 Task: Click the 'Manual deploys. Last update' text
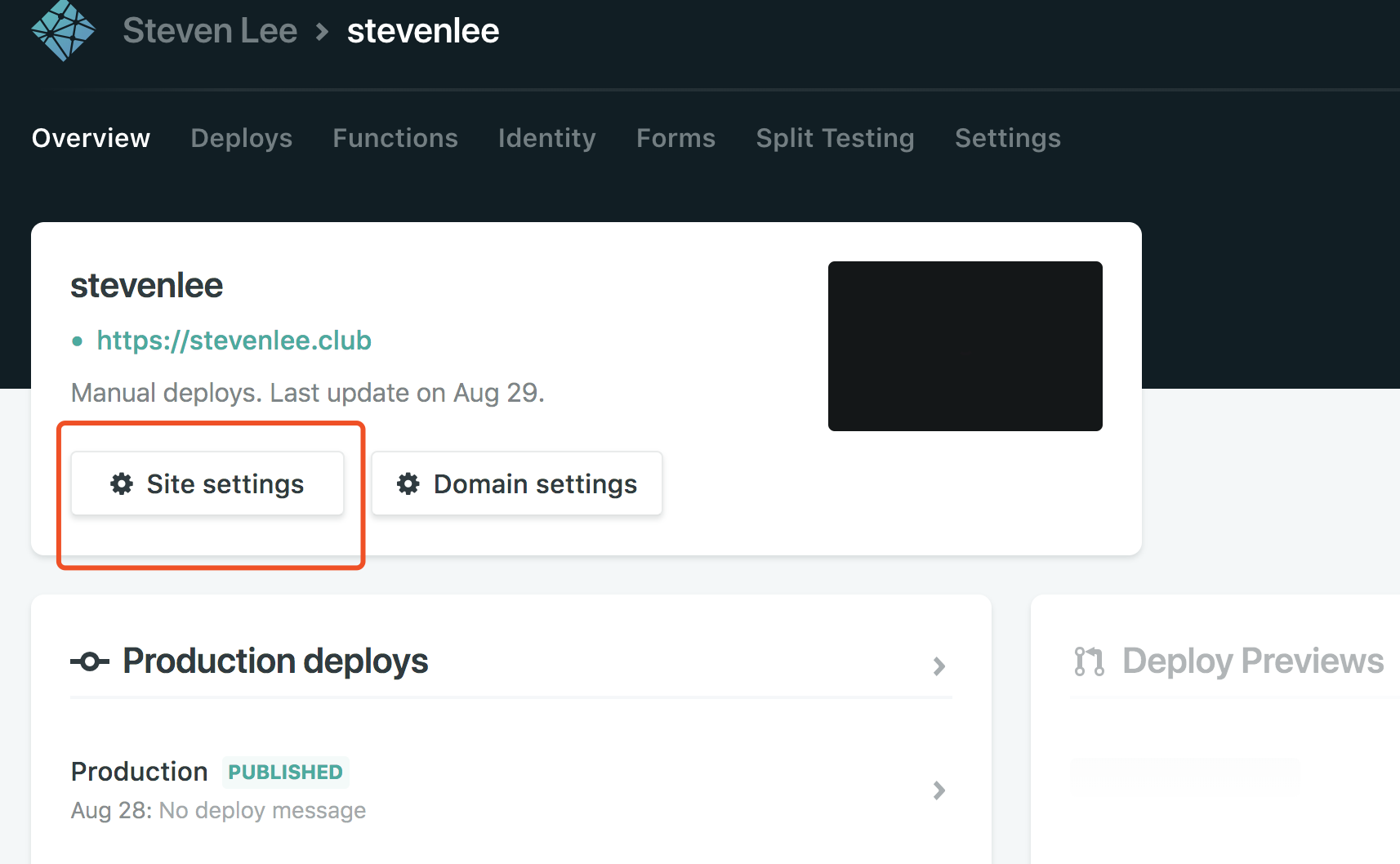click(x=307, y=393)
